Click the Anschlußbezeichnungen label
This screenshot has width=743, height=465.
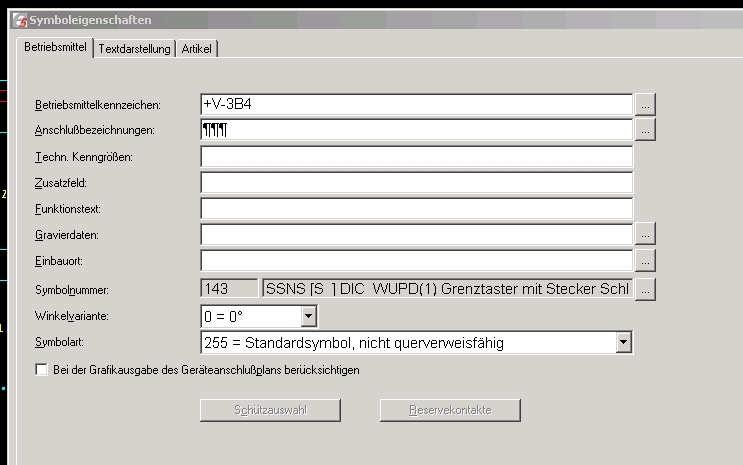point(95,130)
